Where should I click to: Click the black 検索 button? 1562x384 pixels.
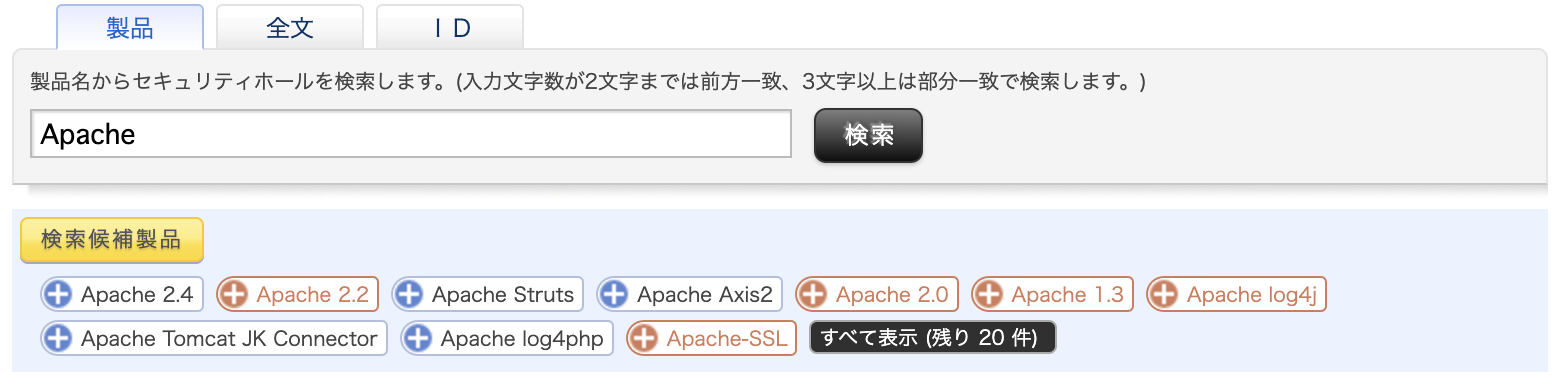pyautogui.click(x=869, y=135)
